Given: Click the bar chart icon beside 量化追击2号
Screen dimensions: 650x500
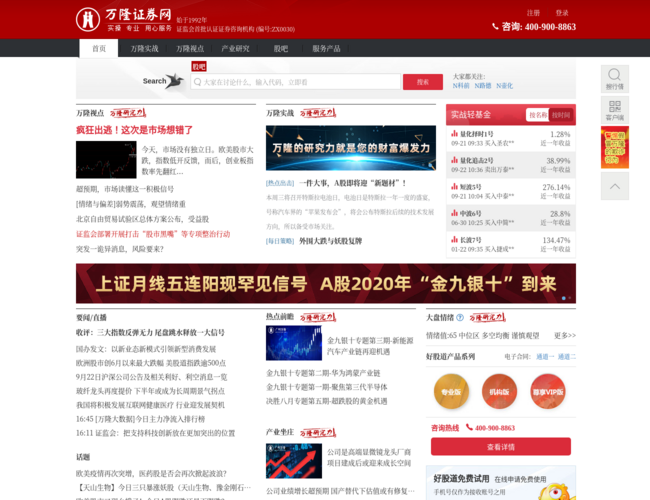Looking at the screenshot, I should pyautogui.click(x=455, y=160).
